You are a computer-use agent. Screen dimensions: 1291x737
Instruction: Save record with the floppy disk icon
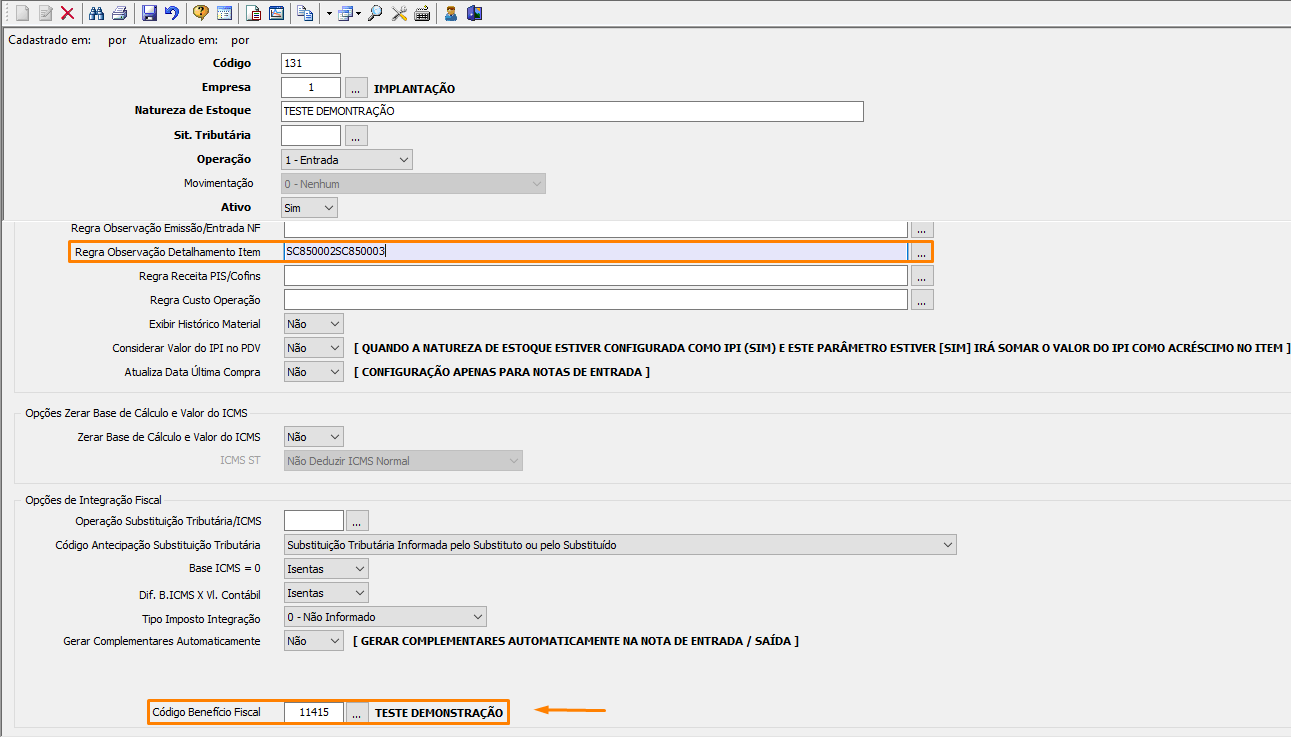point(149,13)
